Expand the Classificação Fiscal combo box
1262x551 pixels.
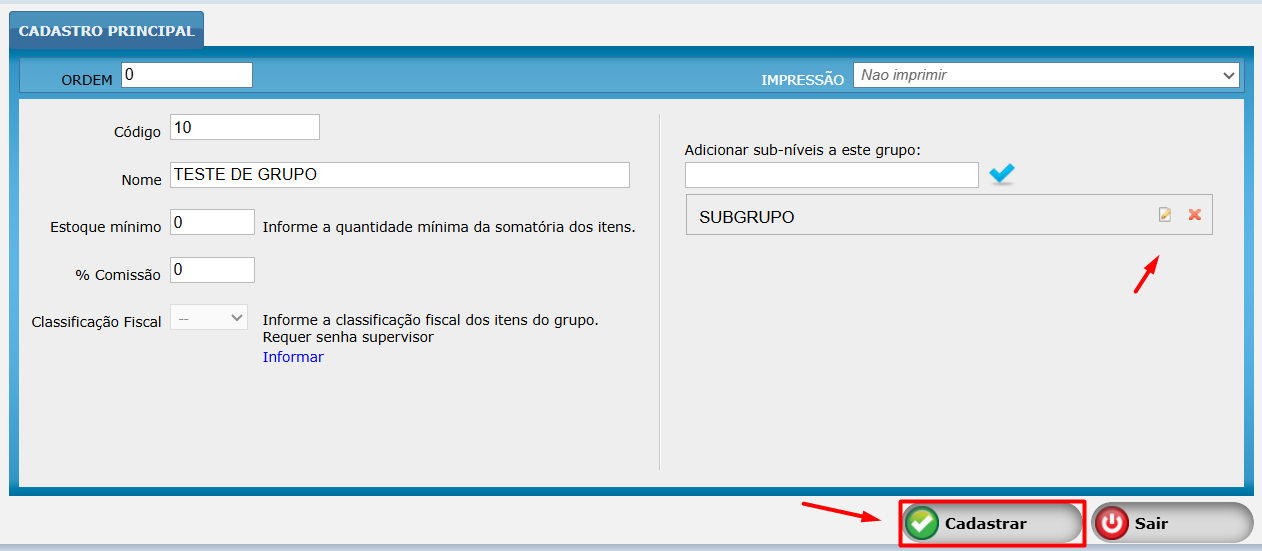(x=209, y=317)
